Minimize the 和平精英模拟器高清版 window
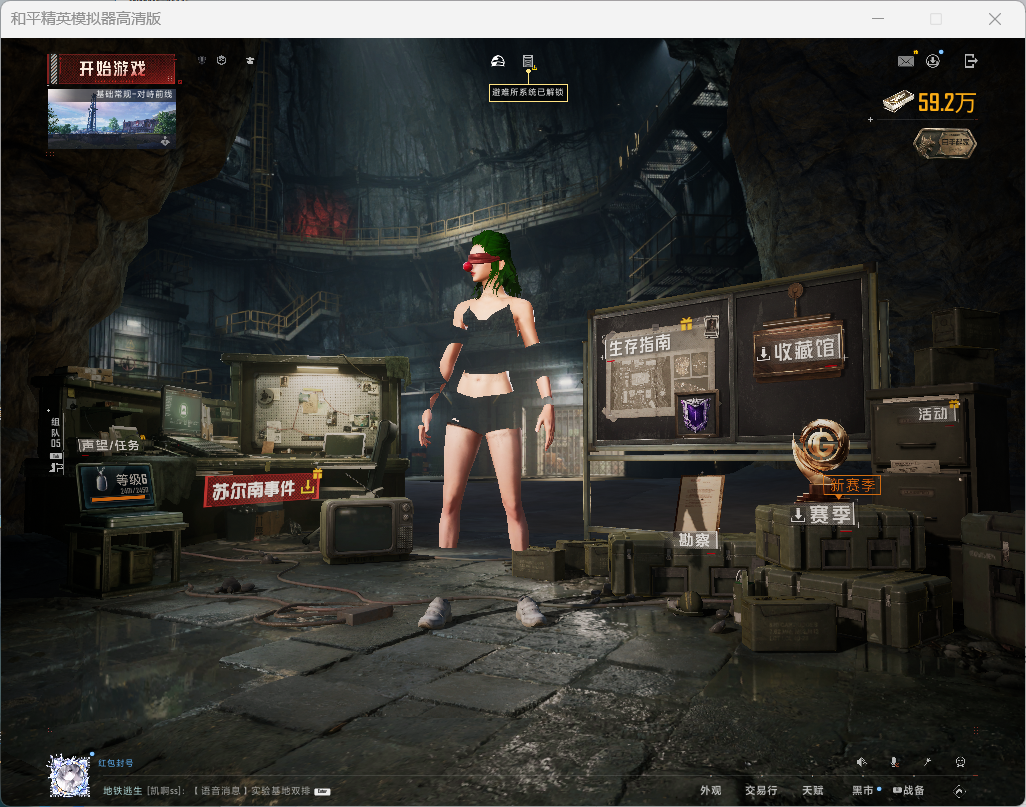The height and width of the screenshot is (807, 1026). (878, 19)
